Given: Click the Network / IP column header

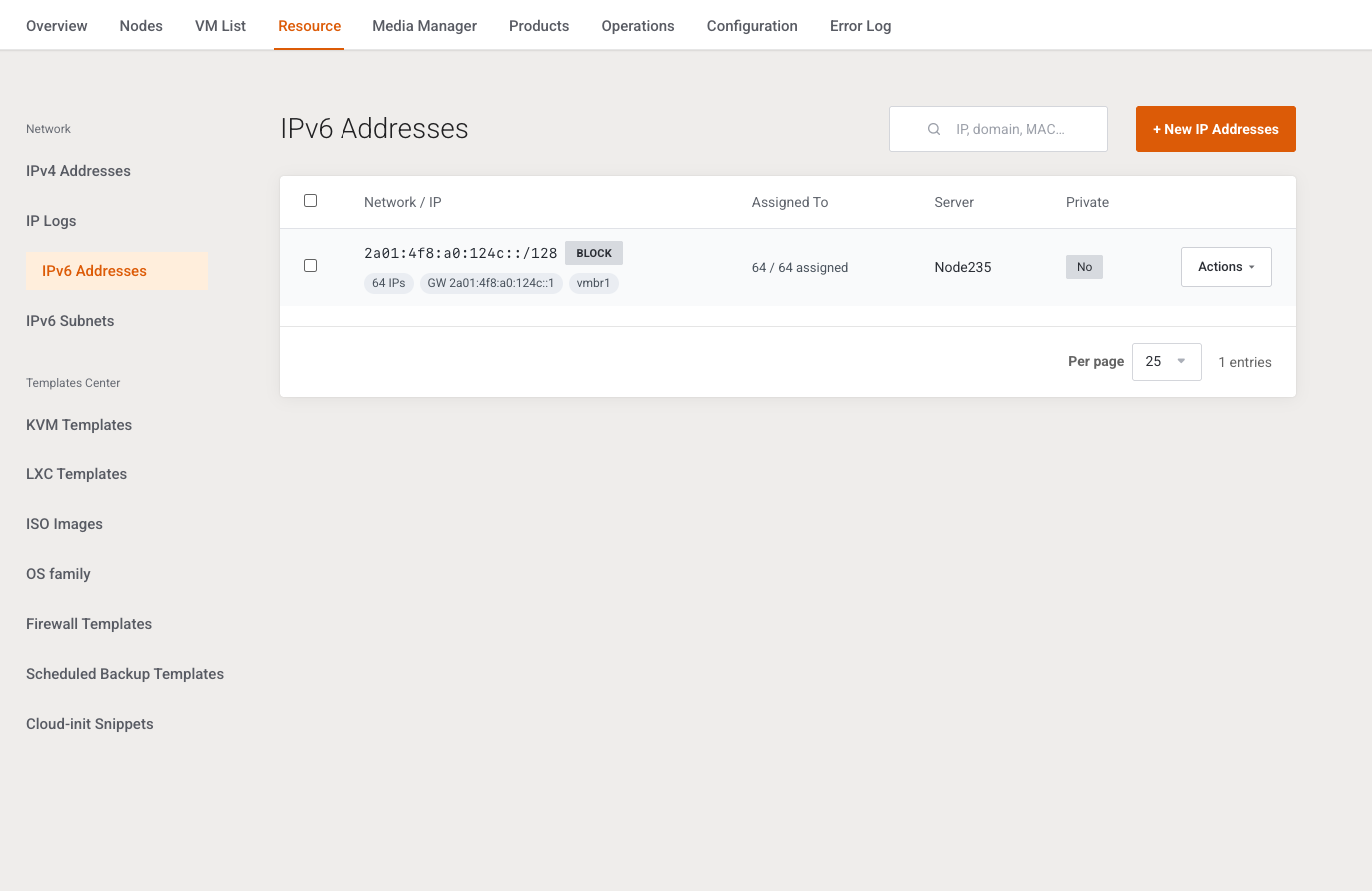Looking at the screenshot, I should coord(403,202).
